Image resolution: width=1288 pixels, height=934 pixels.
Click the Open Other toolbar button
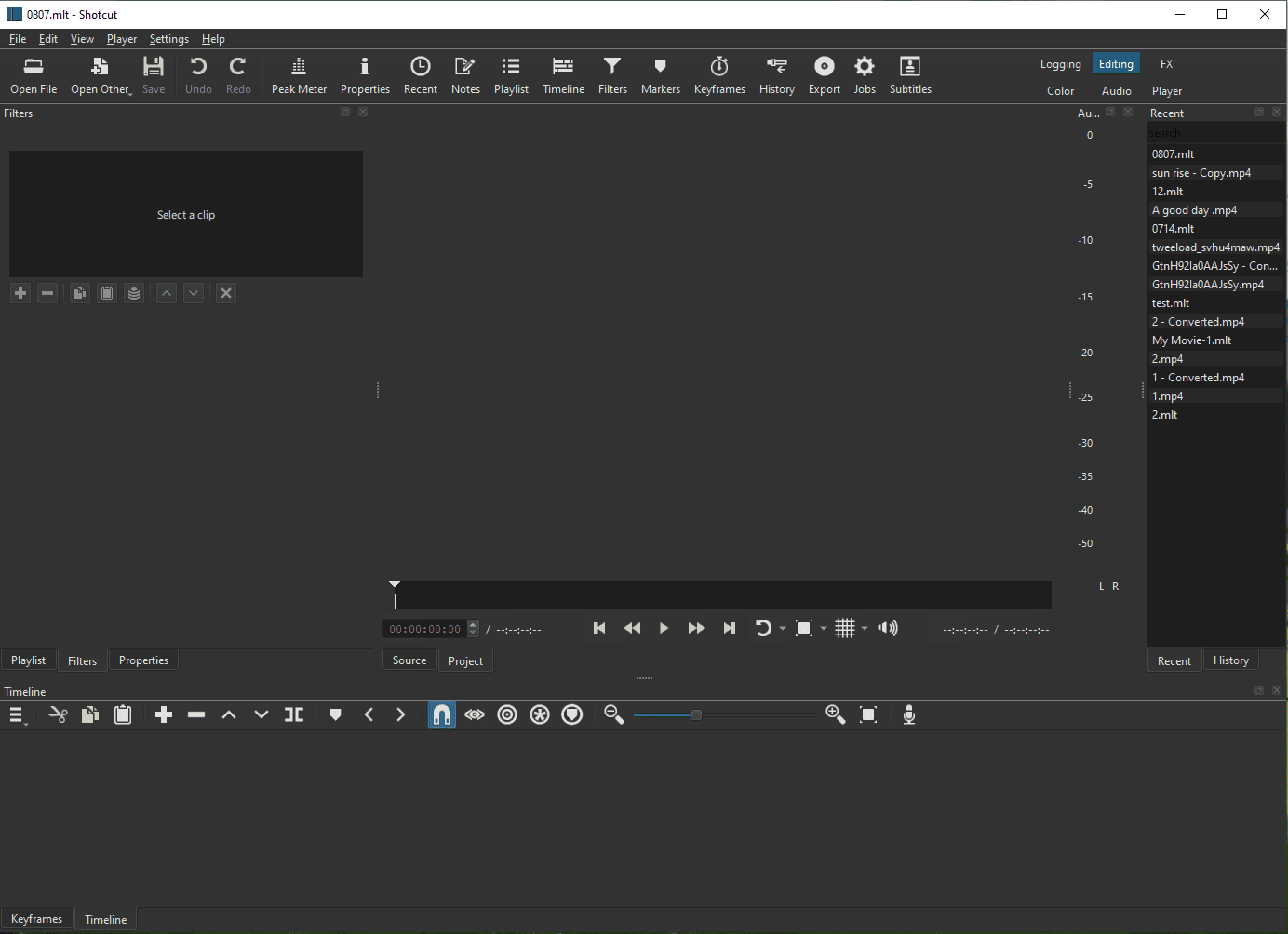click(x=101, y=75)
